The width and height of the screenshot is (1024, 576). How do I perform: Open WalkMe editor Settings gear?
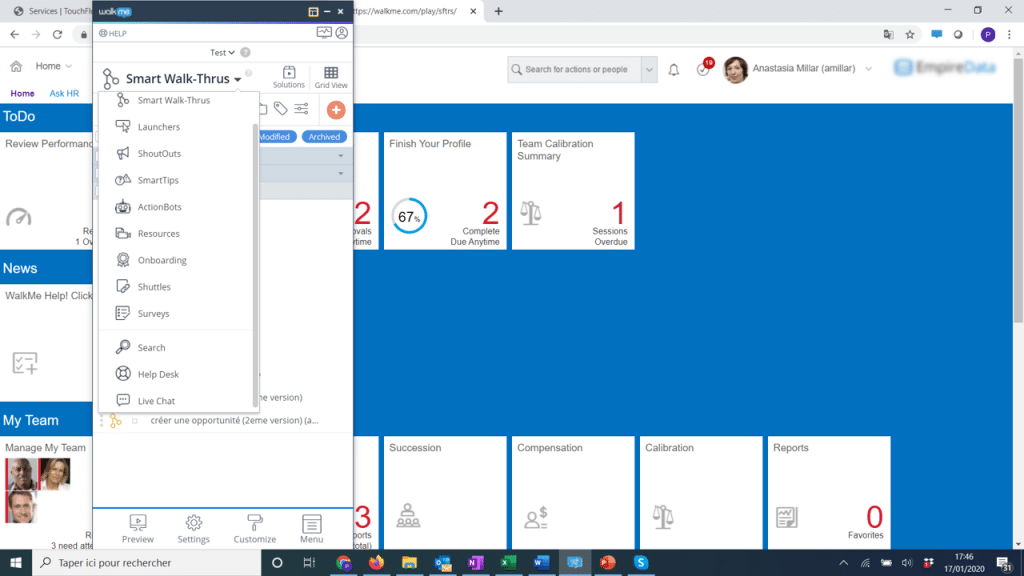193,529
